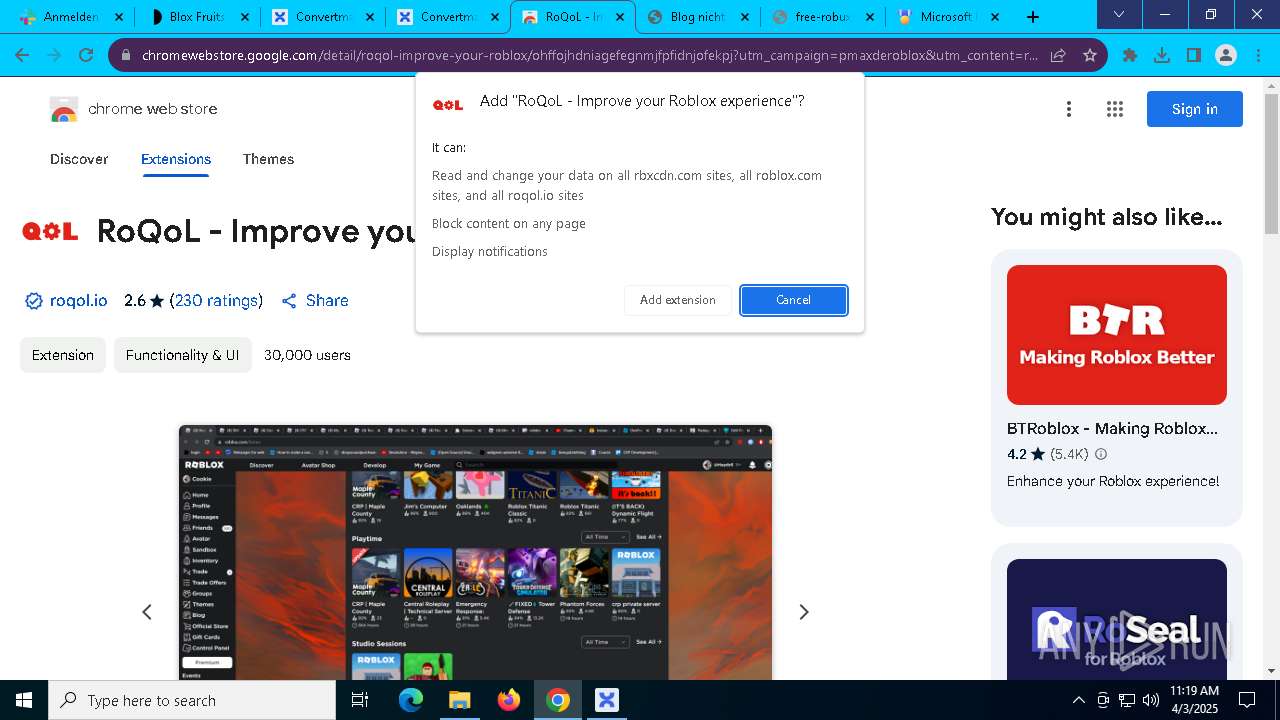Show previous screenshot in carousel
Image resolution: width=1280 pixels, height=720 pixels.
pos(147,612)
